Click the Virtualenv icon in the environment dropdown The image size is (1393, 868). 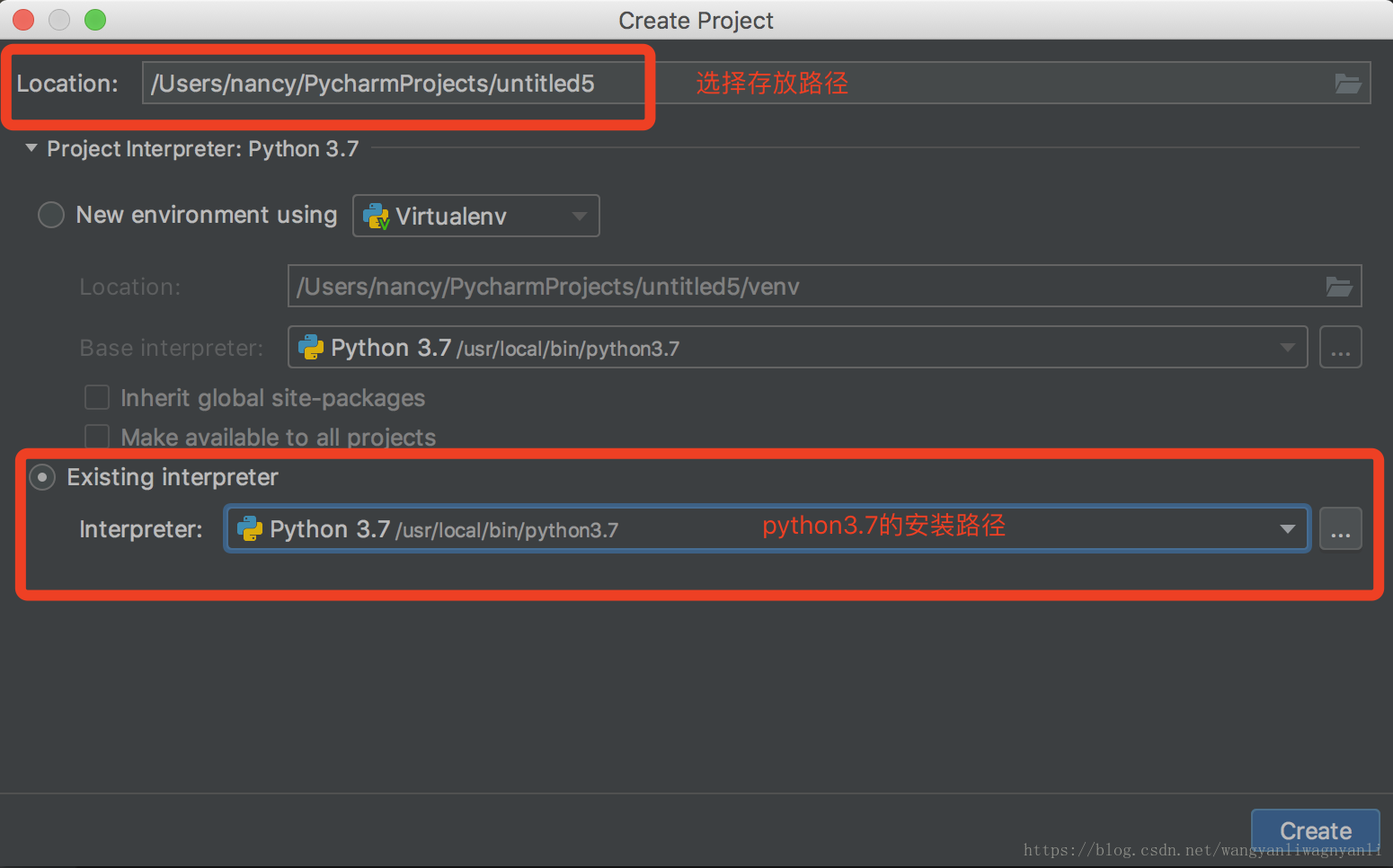376,217
